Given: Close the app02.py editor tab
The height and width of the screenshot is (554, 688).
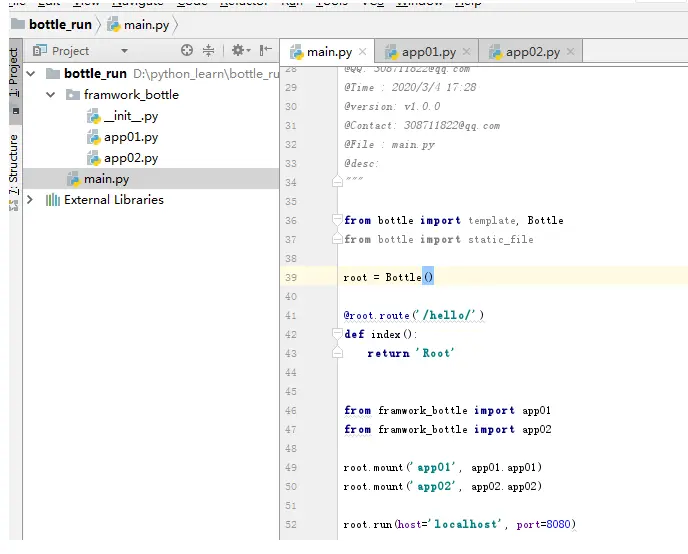Looking at the screenshot, I should (x=570, y=52).
